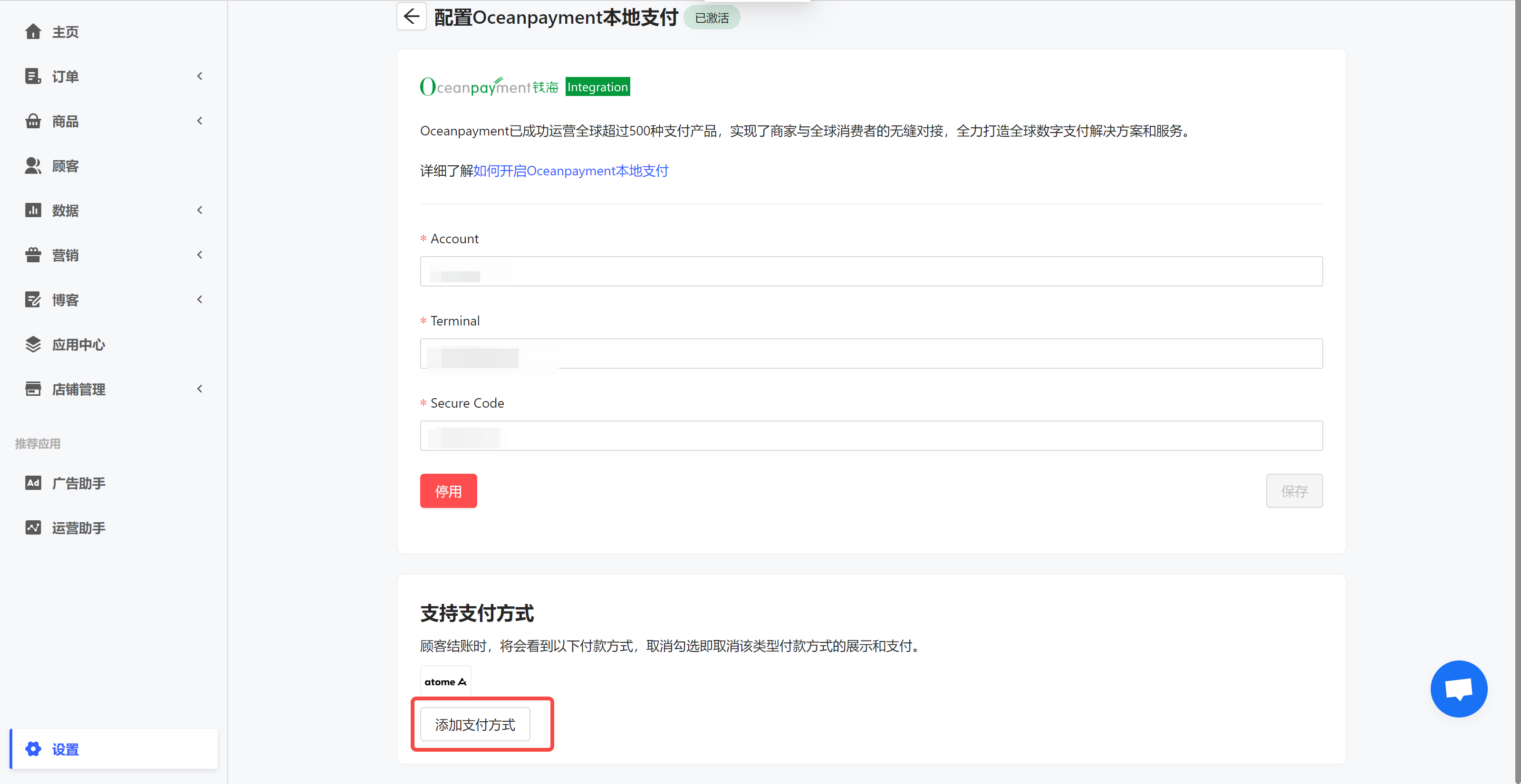Viewport: 1521px width, 784px height.
Task: Click the Customers person icon
Action: click(x=33, y=166)
